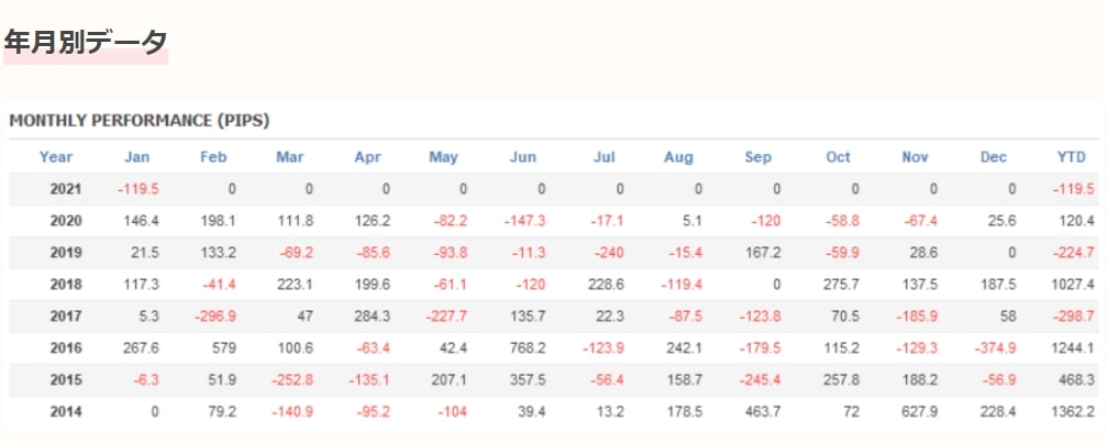Select the 2020 year row label

pos(65,220)
